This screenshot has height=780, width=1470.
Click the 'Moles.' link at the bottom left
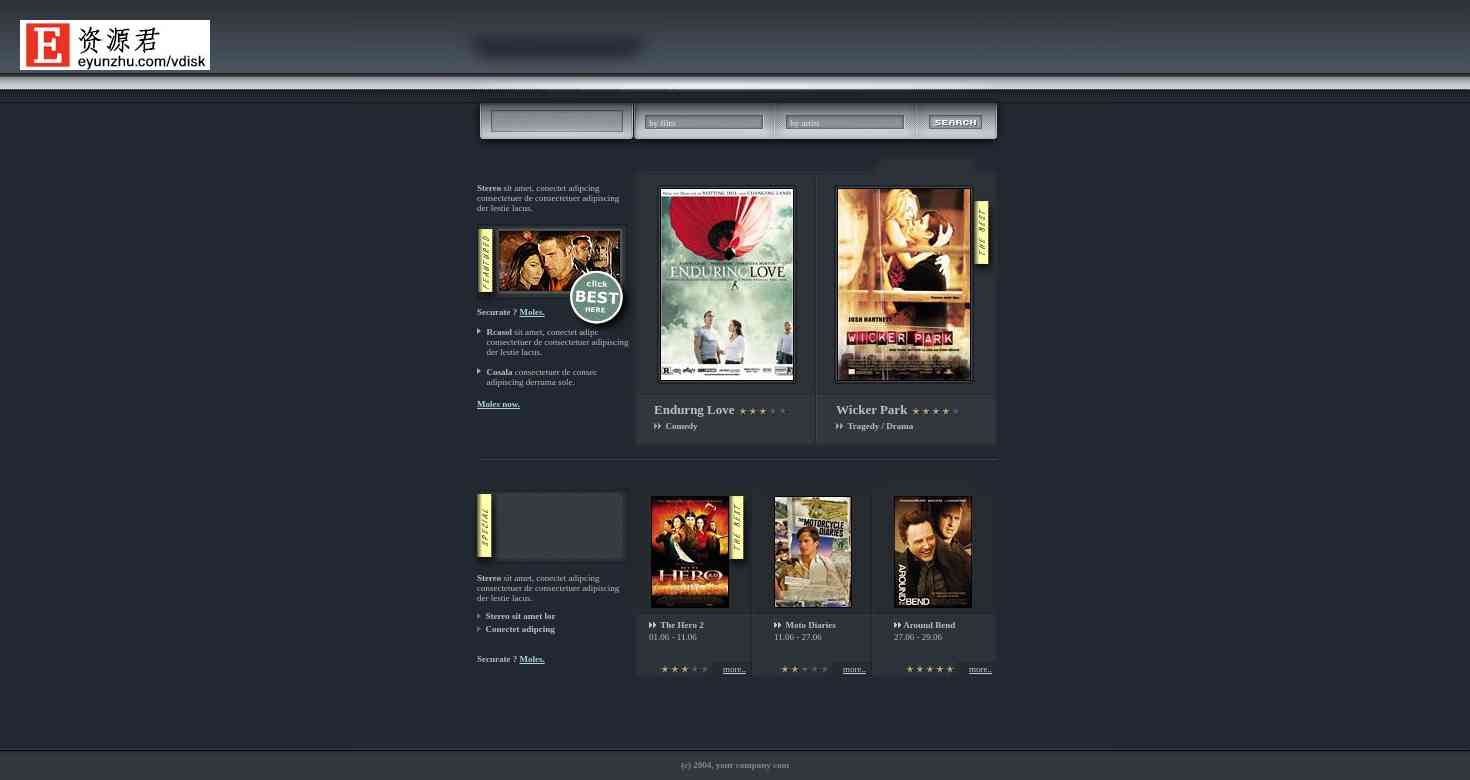tap(532, 659)
